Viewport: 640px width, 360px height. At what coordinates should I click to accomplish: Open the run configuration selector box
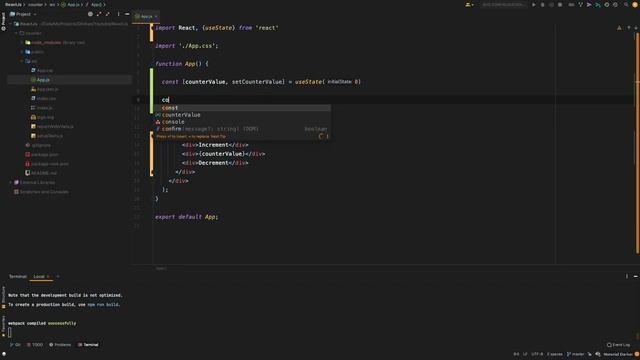[503, 5]
